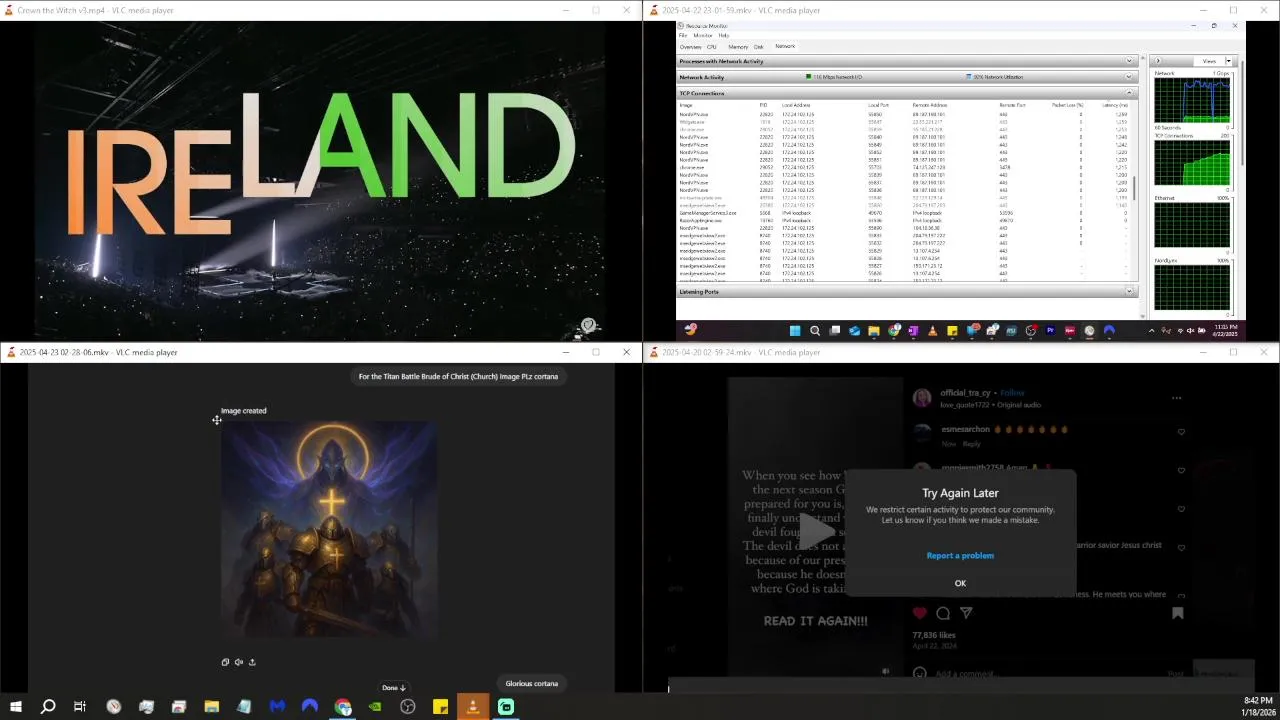Click the VLC cone taskbar icon

473,707
